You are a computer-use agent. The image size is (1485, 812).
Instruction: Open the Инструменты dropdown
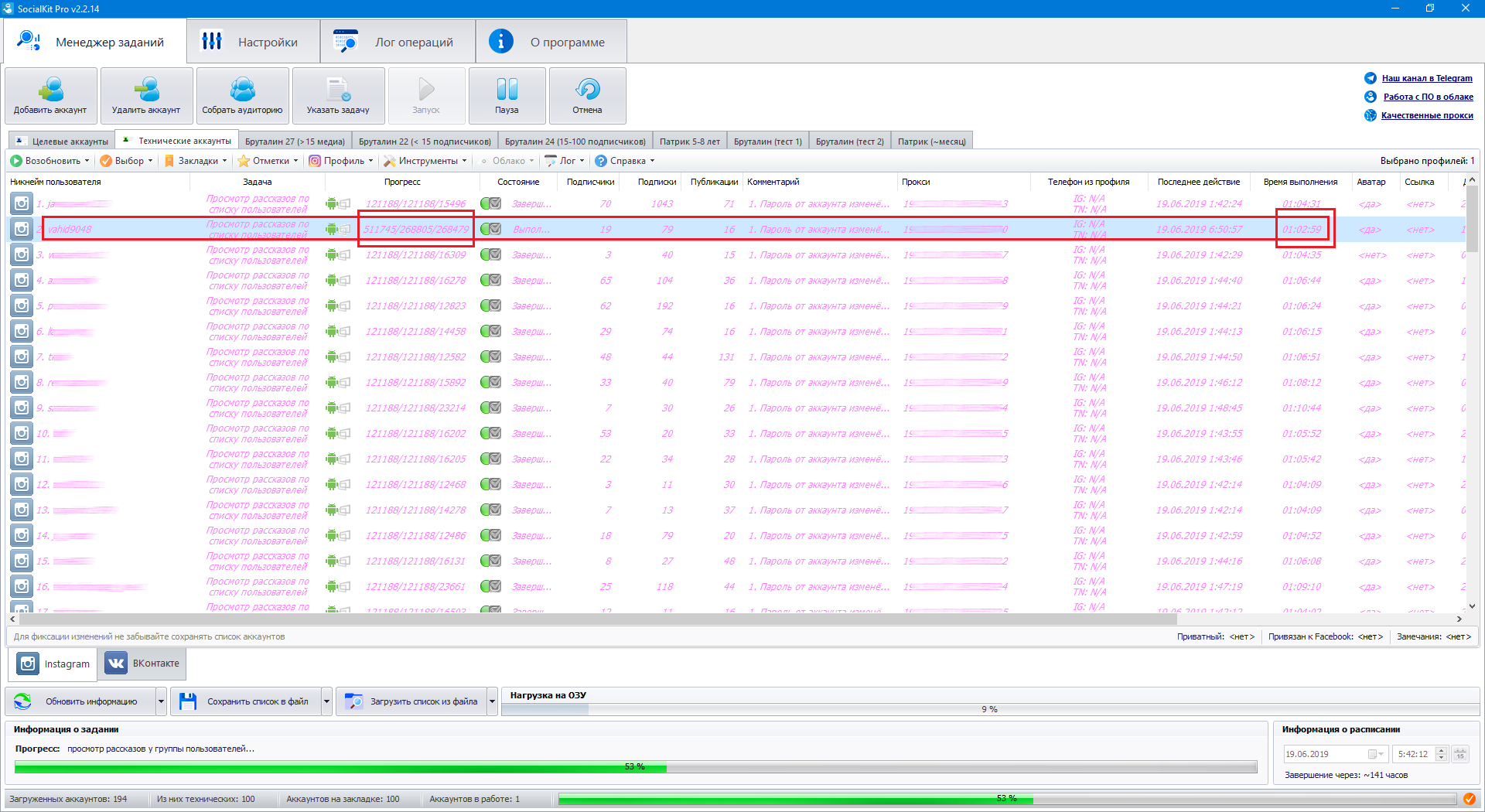425,161
